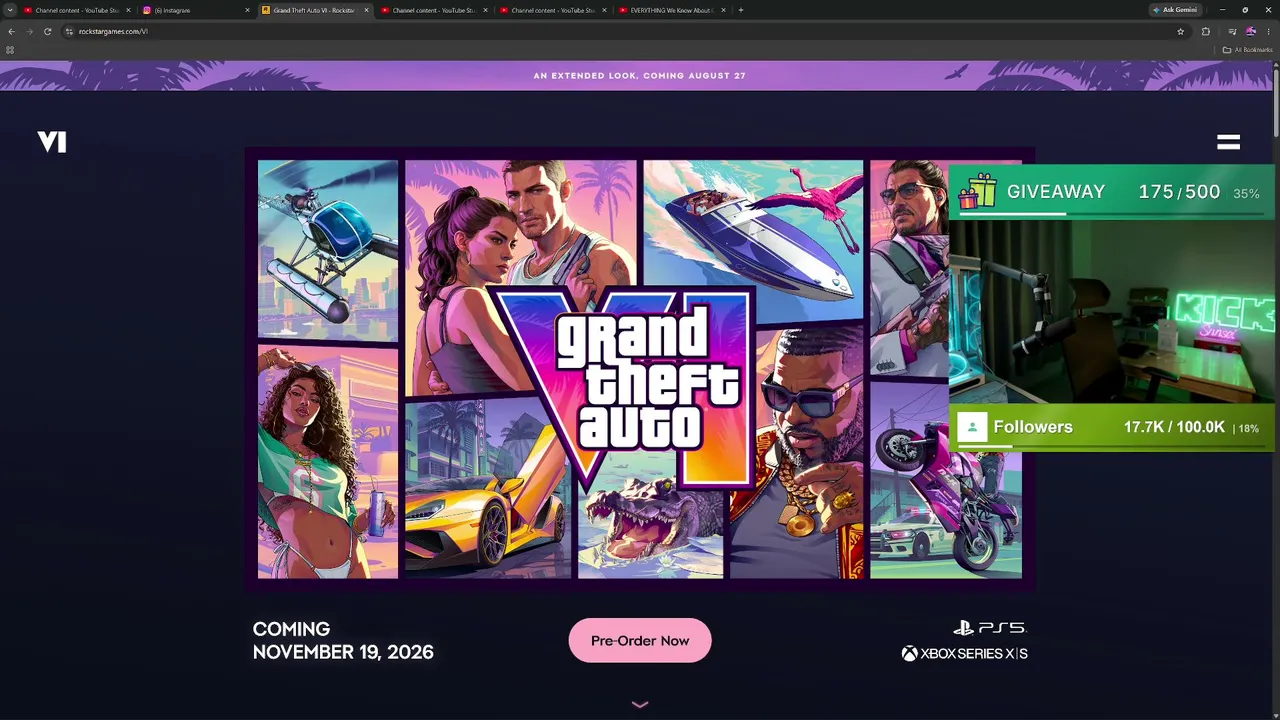Click the purple motorcycle artwork panel
1280x720 pixels.
[945, 490]
